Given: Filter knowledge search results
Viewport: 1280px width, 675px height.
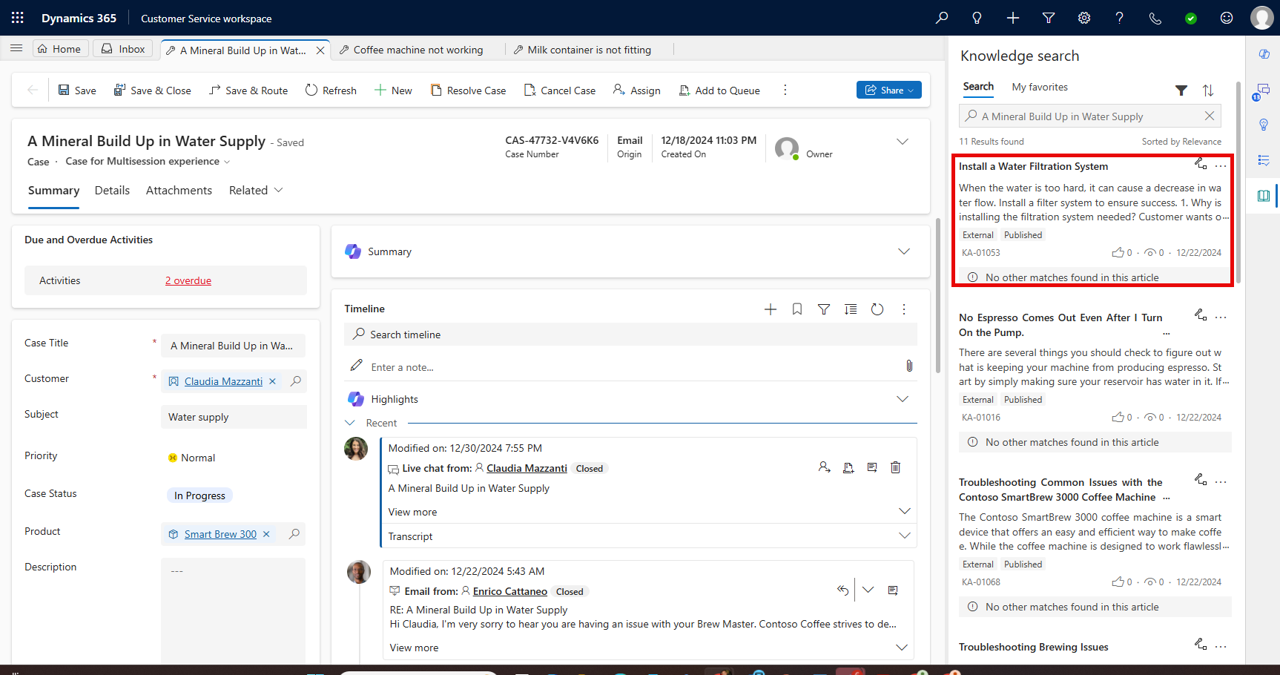Looking at the screenshot, I should click(x=1181, y=90).
